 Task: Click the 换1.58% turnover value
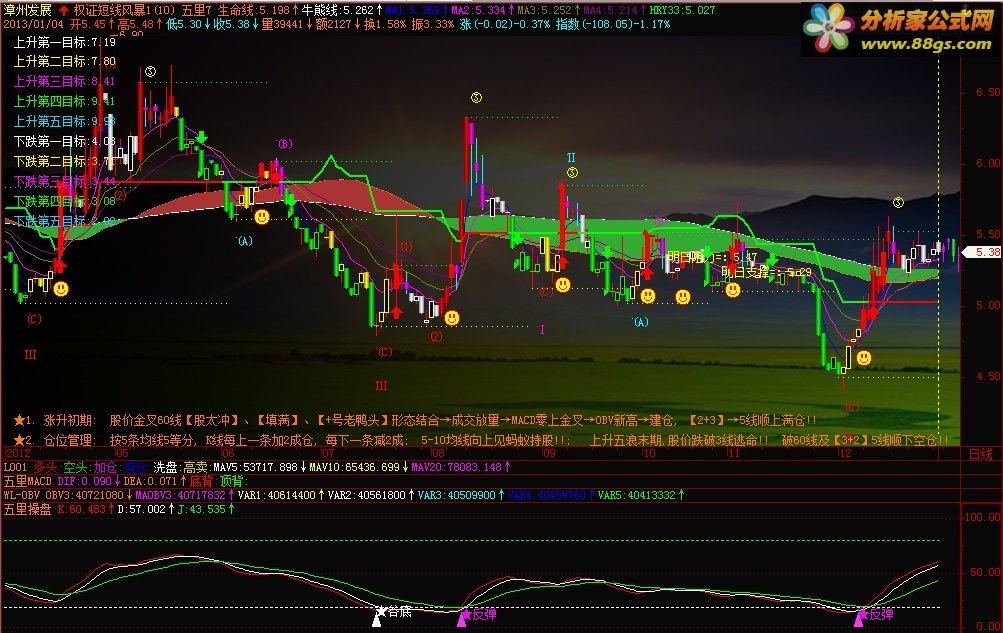coord(385,24)
